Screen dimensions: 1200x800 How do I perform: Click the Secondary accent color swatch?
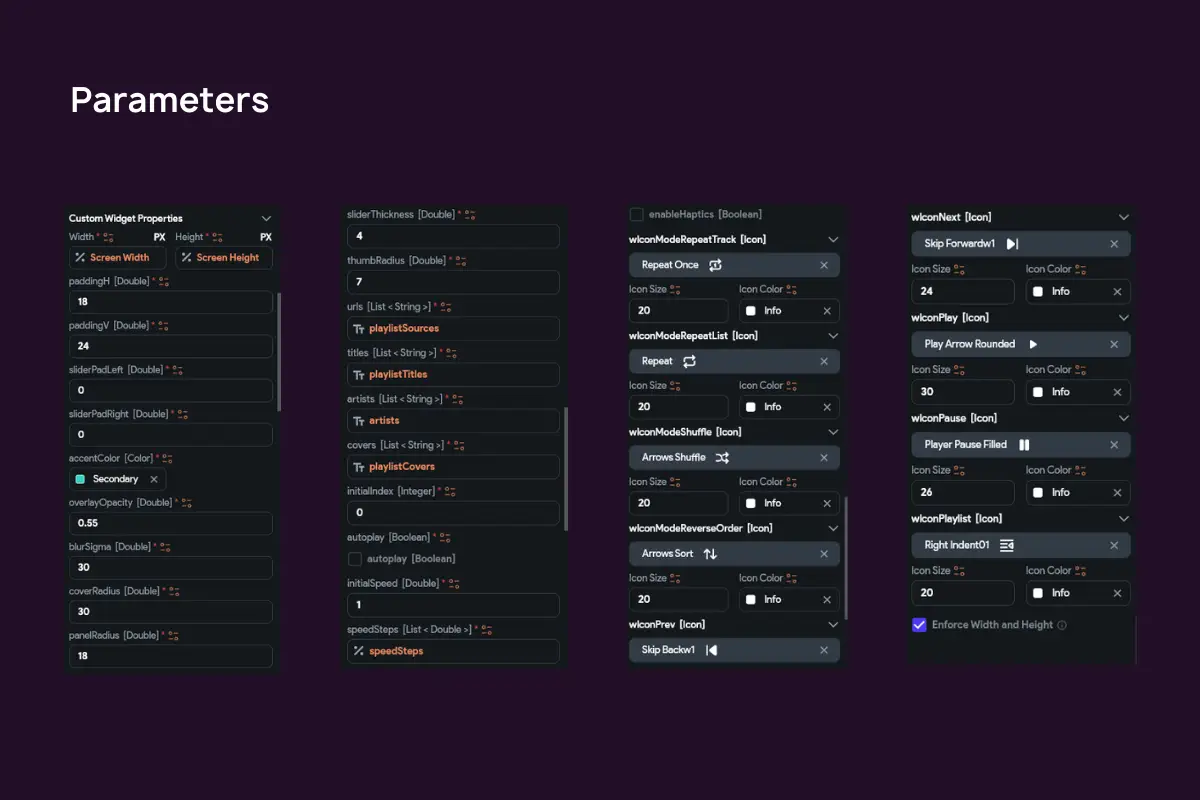coord(81,479)
